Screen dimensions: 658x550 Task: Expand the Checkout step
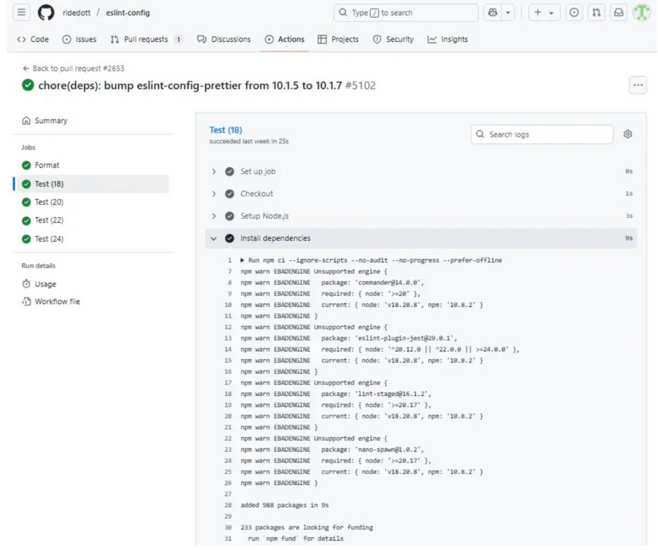tap(256, 194)
